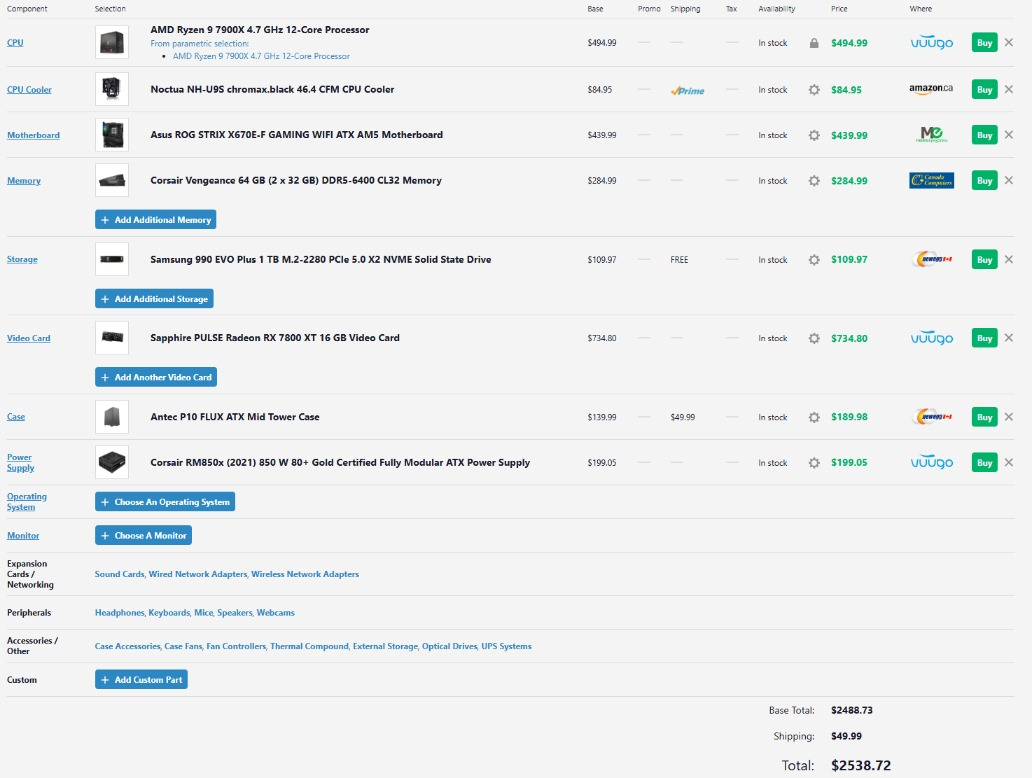
Task: Open price settings gear for Antec case
Action: tap(814, 417)
